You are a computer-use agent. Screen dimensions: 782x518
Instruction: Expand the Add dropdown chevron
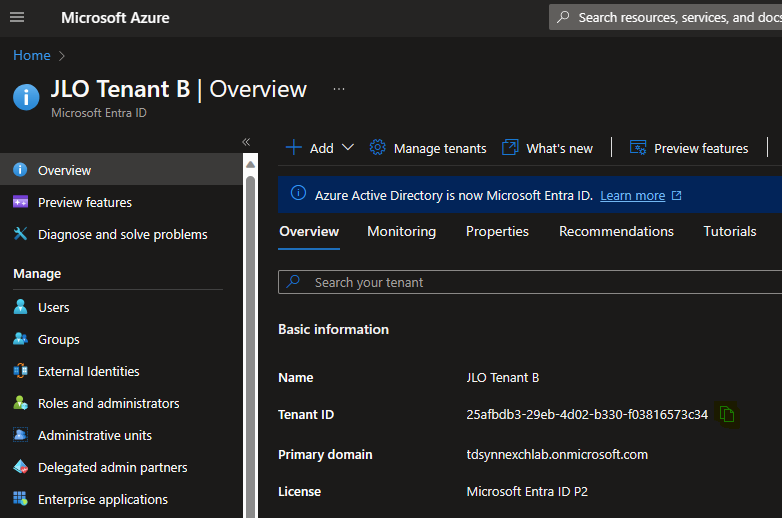tap(348, 148)
